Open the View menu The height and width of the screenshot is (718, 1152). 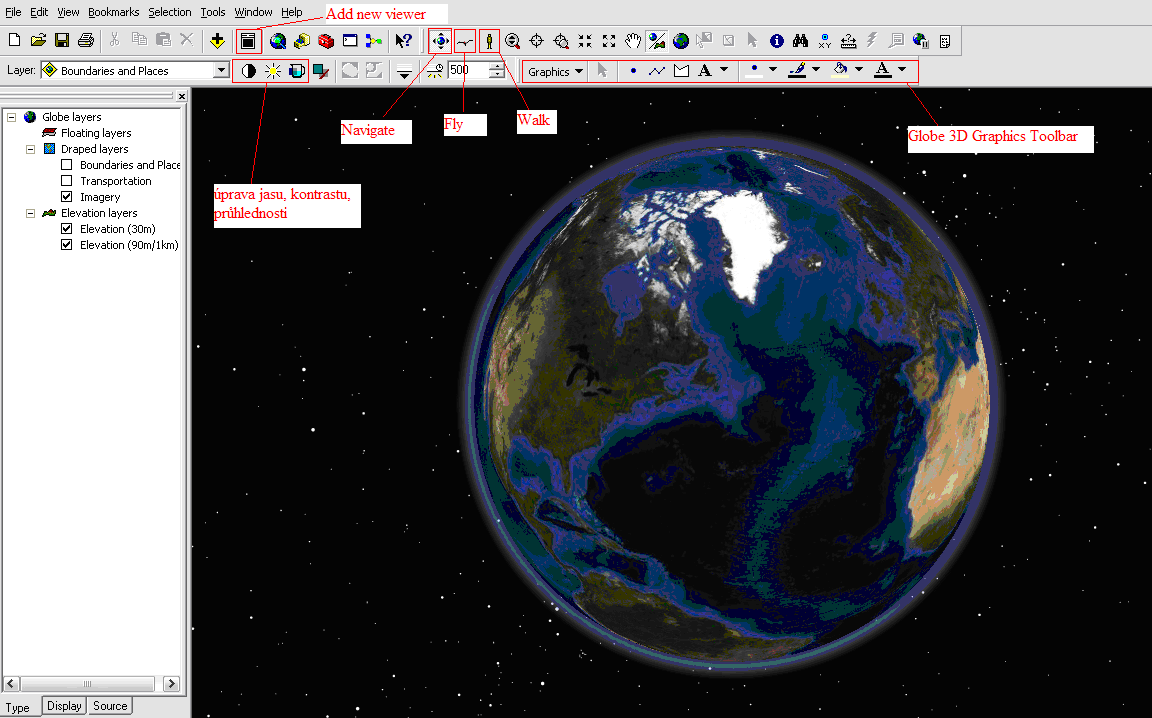coord(68,12)
